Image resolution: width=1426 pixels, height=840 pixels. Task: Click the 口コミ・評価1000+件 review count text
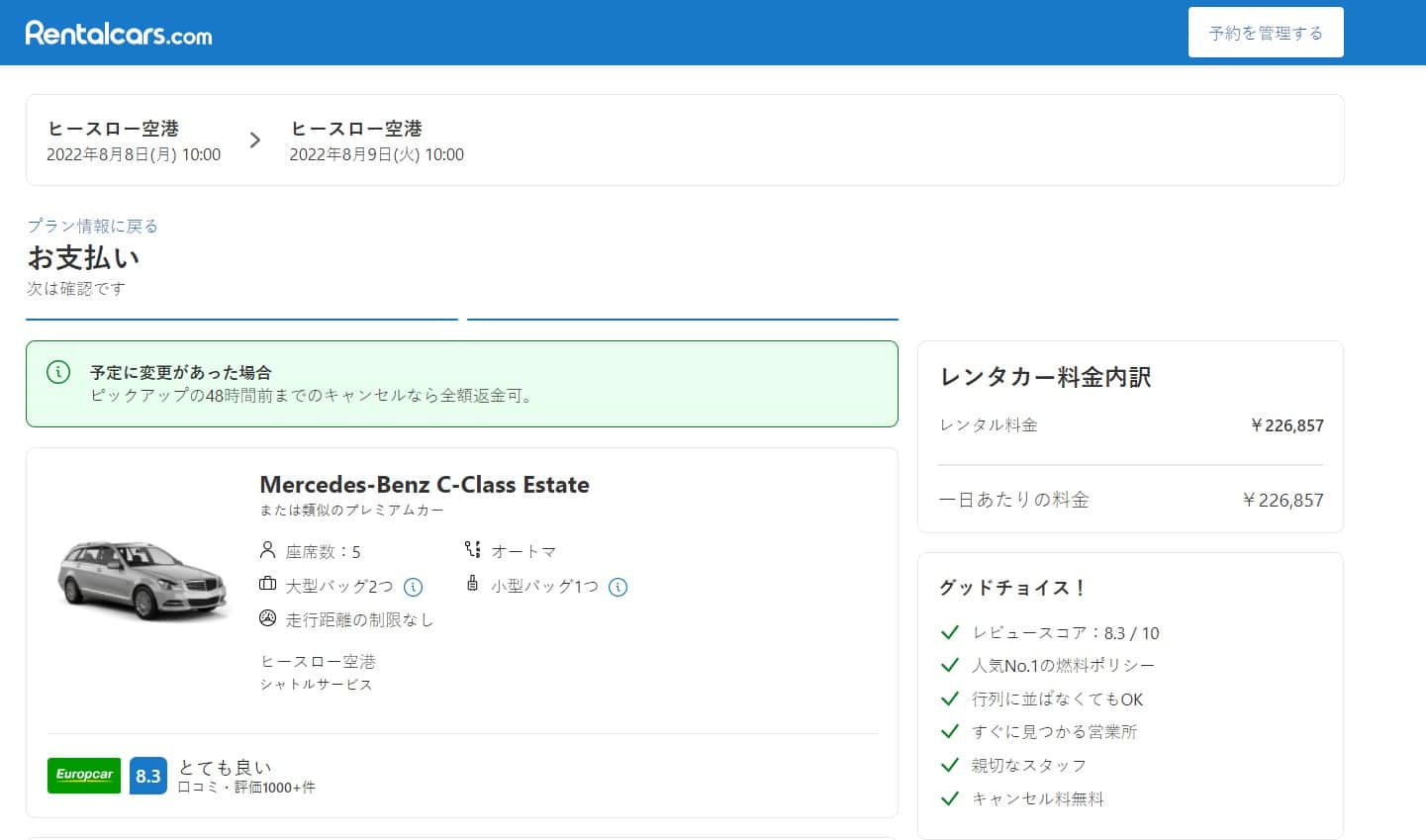click(x=246, y=789)
